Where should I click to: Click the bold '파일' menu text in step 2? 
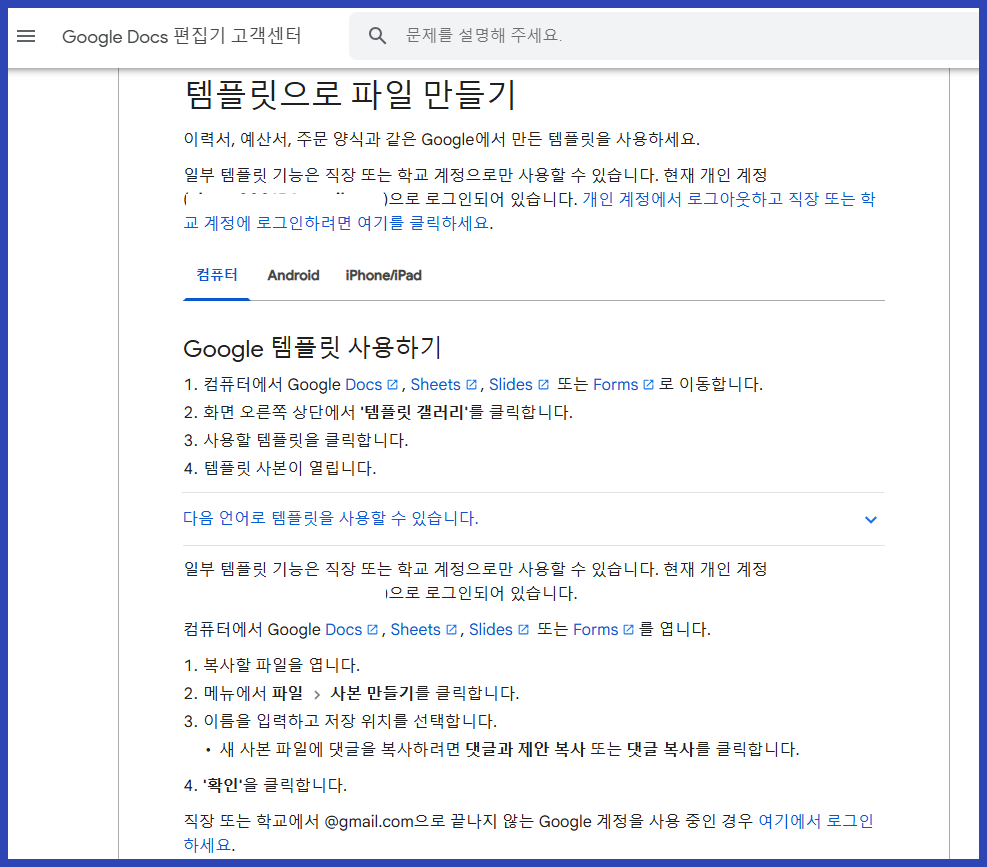pyautogui.click(x=287, y=693)
